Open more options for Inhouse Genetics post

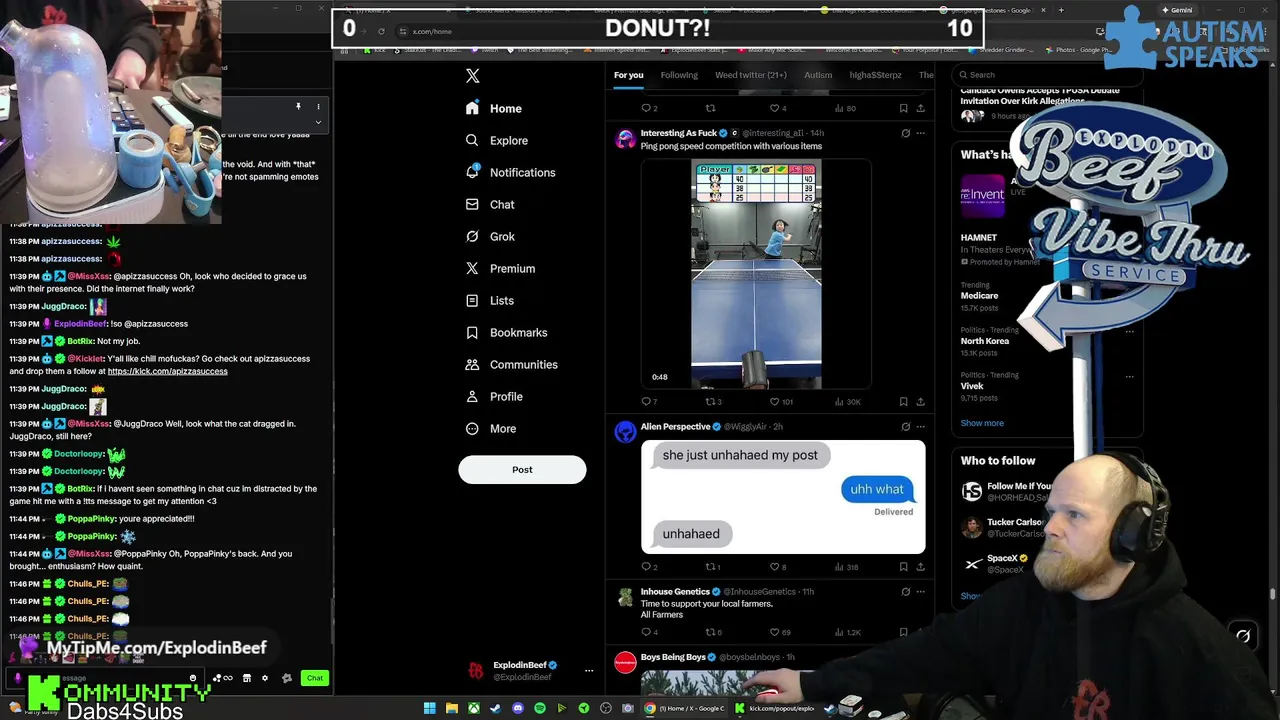click(x=921, y=592)
